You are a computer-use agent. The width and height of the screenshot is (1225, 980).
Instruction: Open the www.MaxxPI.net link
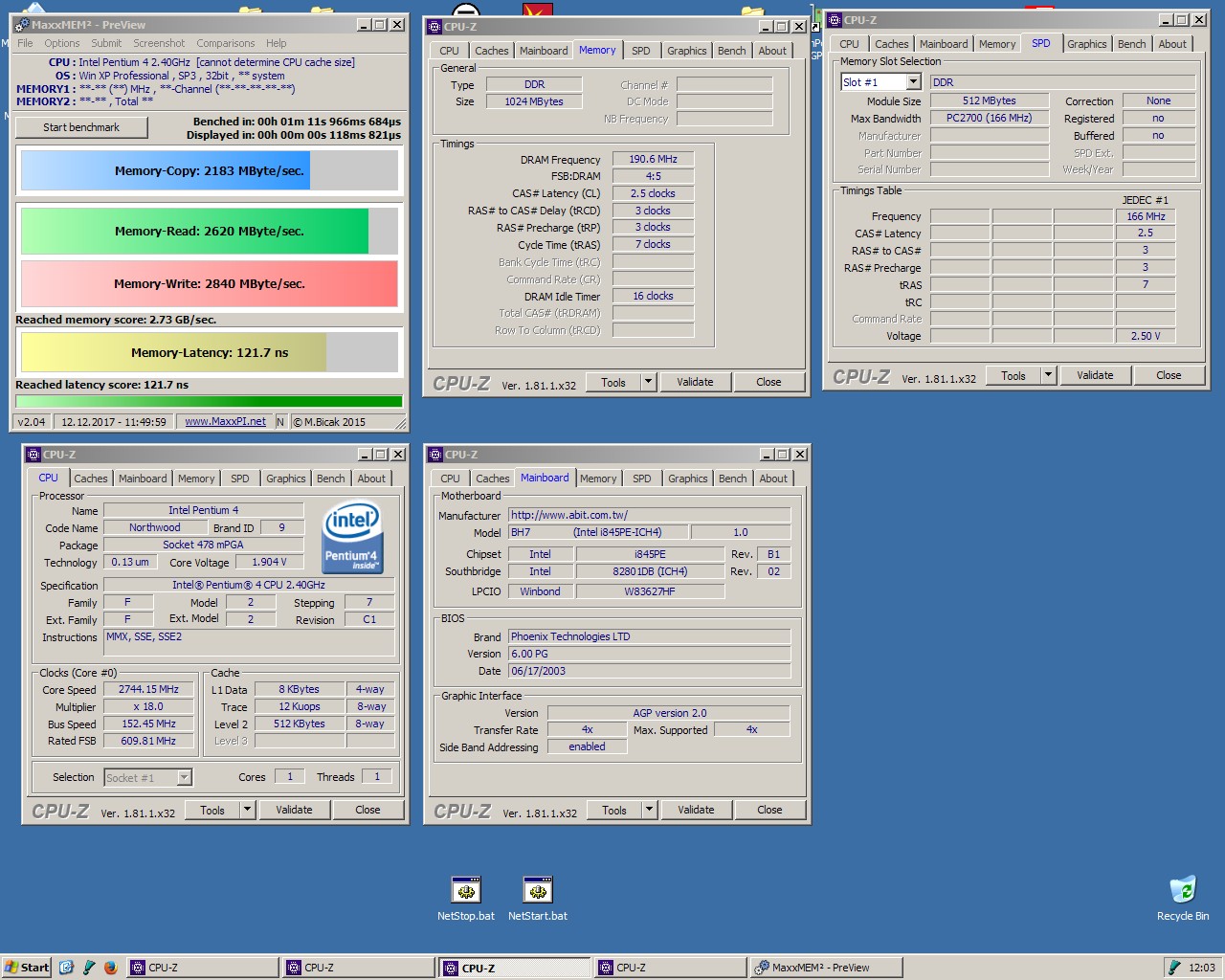(x=225, y=421)
